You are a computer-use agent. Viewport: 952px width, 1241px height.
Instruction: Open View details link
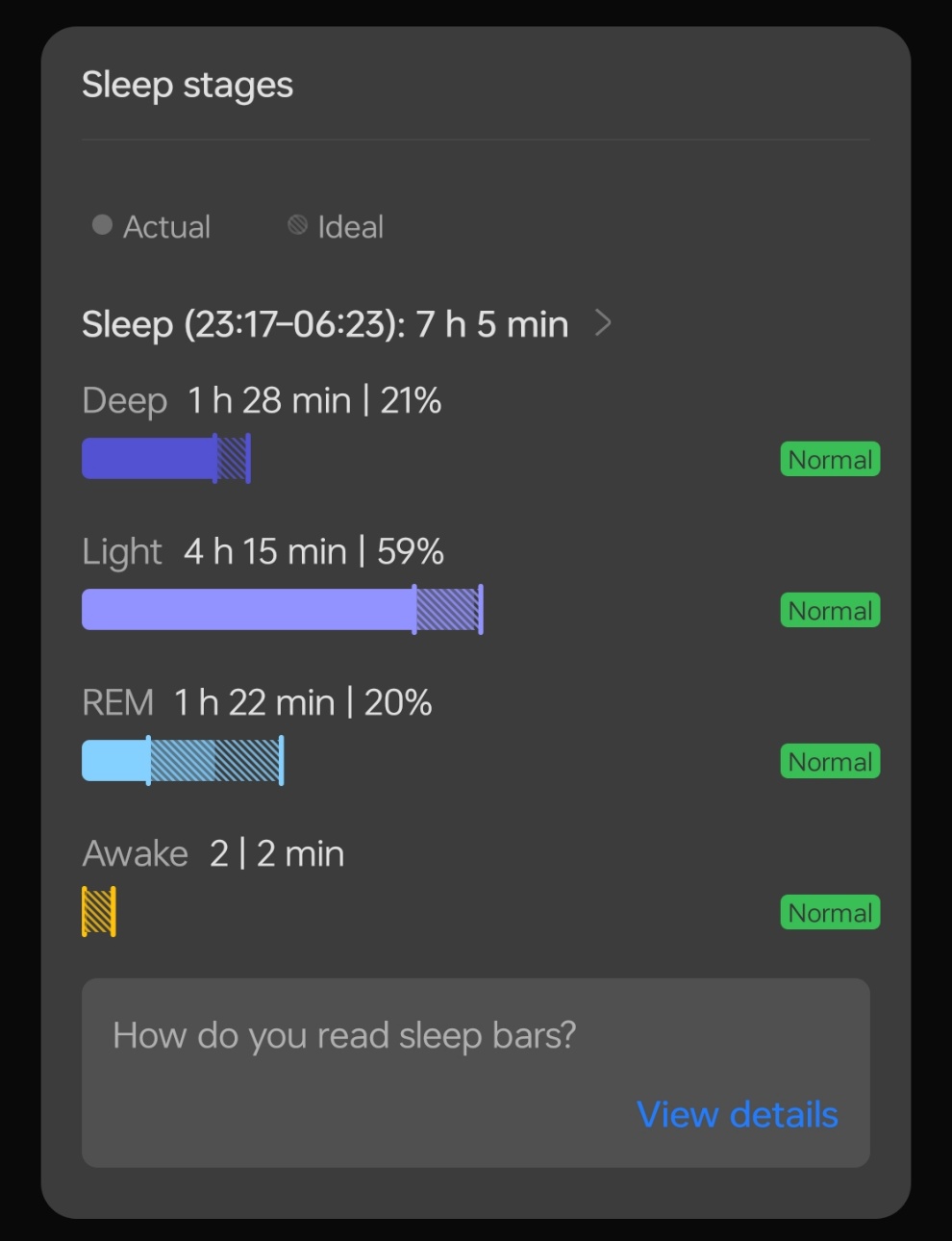click(x=737, y=1114)
